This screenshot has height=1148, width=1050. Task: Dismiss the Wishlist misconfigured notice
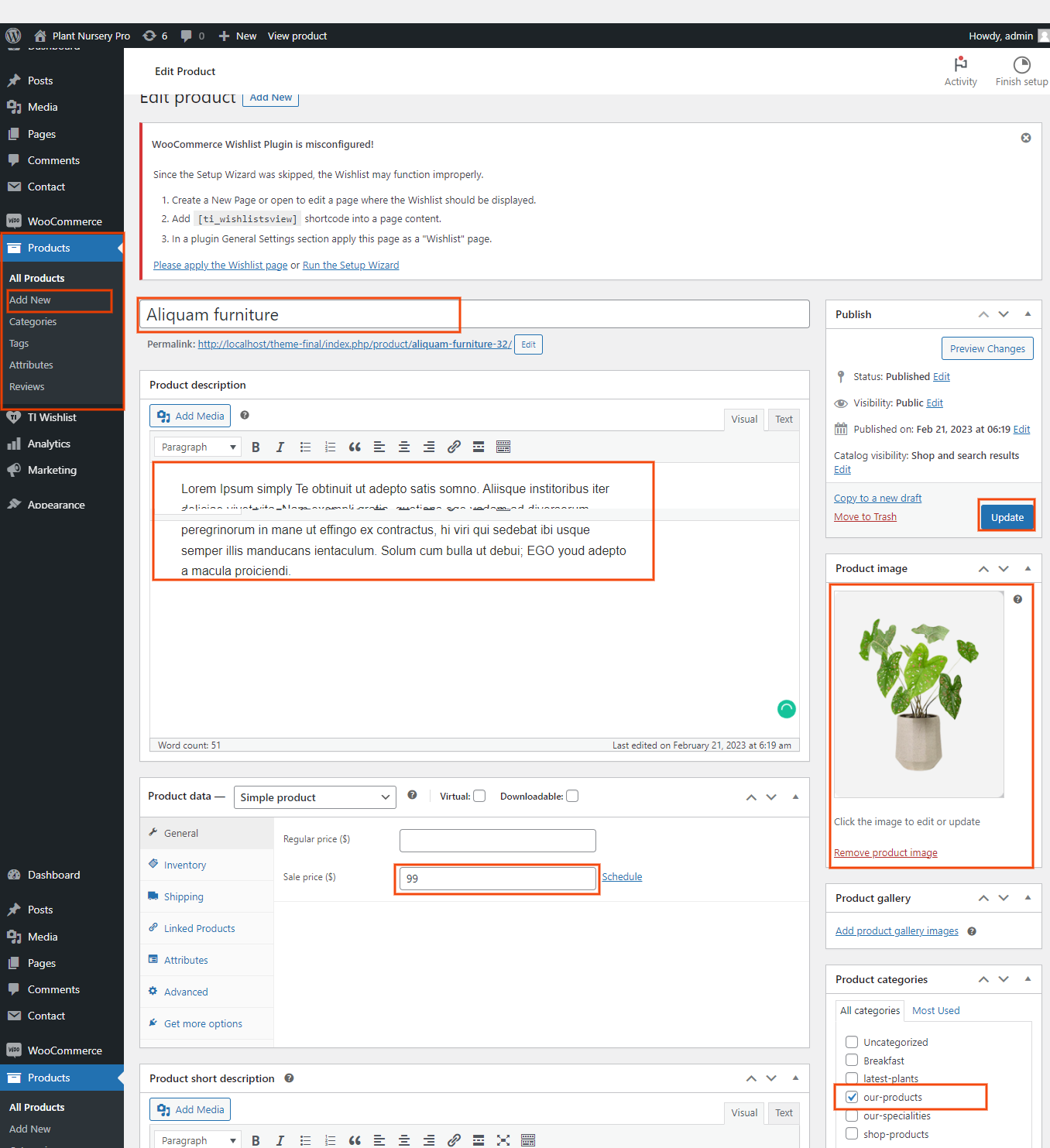pyautogui.click(x=1026, y=138)
